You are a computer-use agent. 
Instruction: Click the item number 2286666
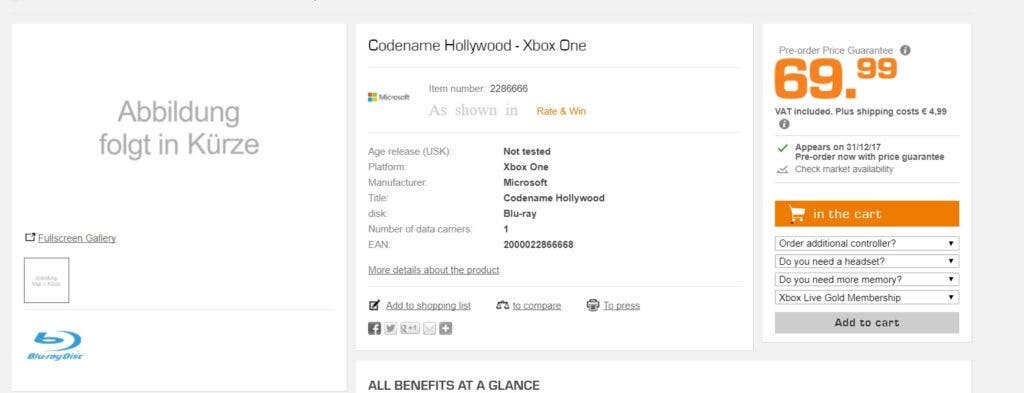pos(509,88)
